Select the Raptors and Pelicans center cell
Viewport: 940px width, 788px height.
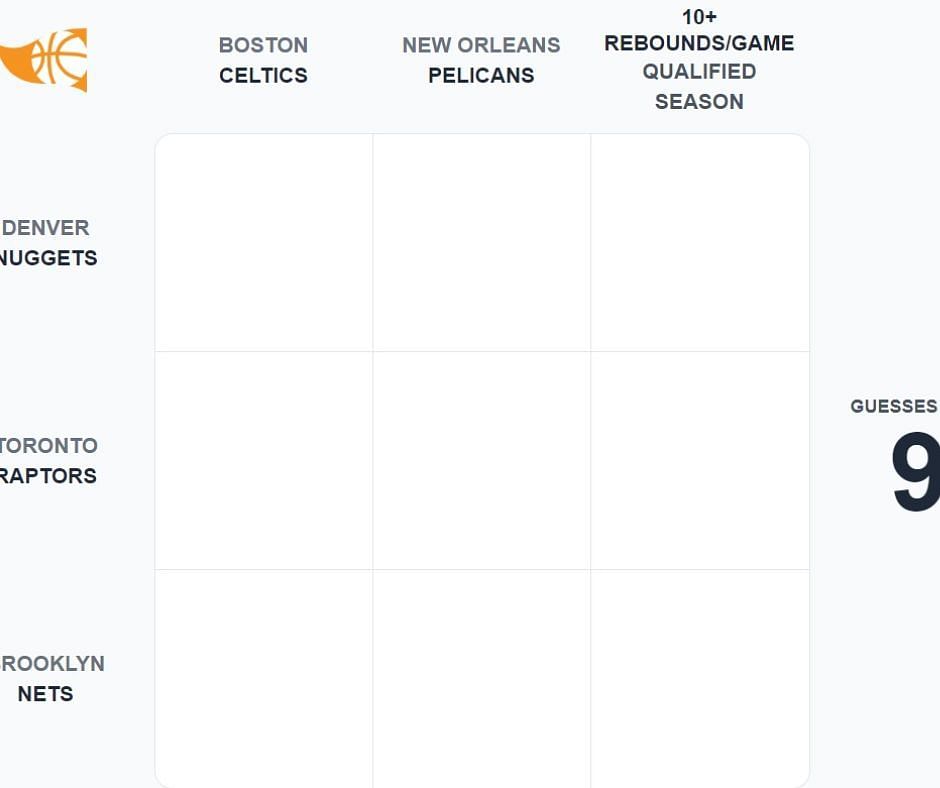click(482, 461)
